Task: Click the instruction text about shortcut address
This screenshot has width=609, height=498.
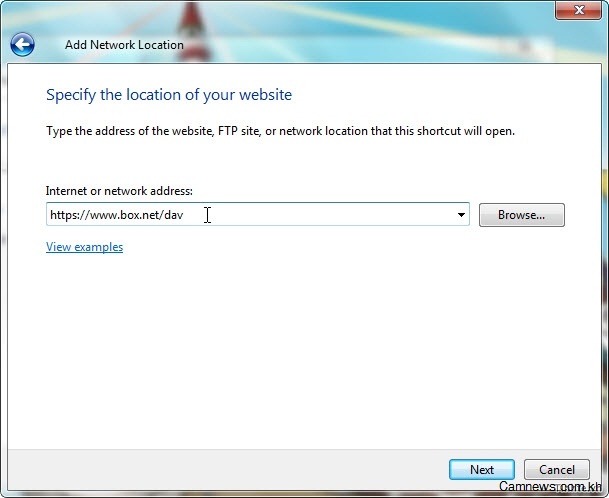Action: tap(280, 131)
